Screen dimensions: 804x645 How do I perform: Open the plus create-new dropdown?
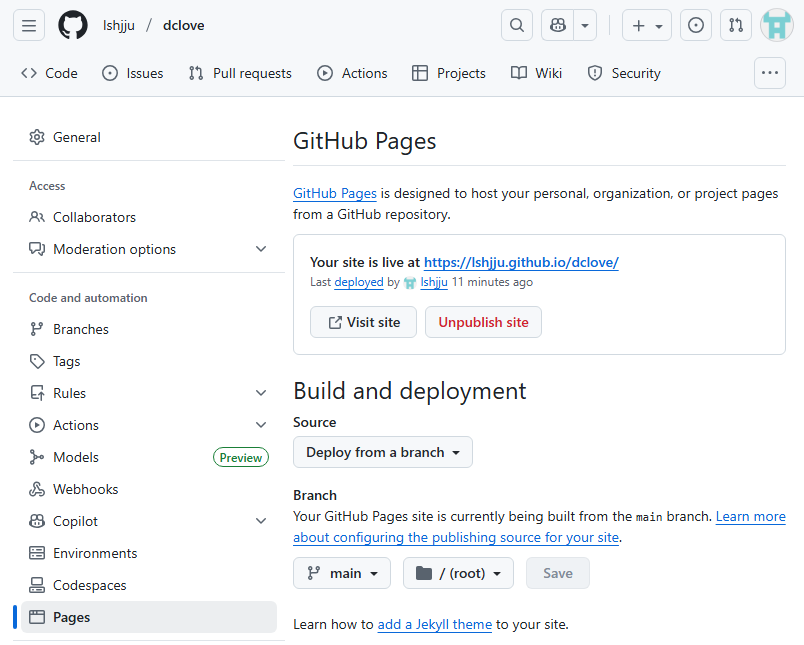pos(647,25)
